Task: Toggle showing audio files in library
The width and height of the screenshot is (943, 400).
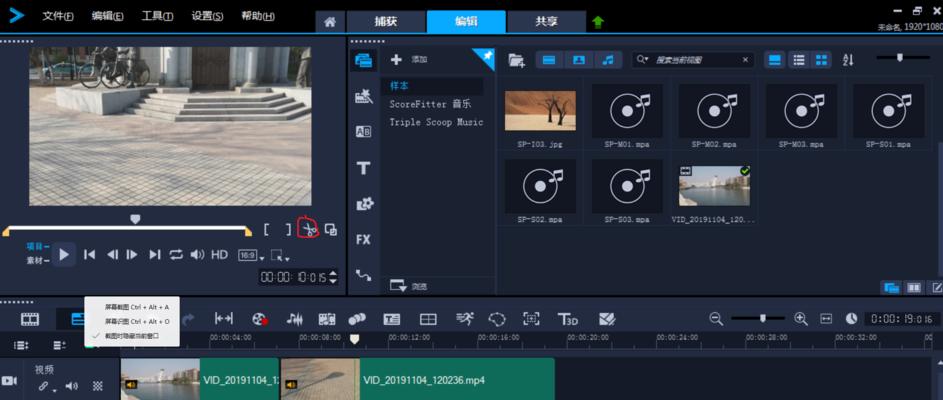Action: tap(609, 60)
